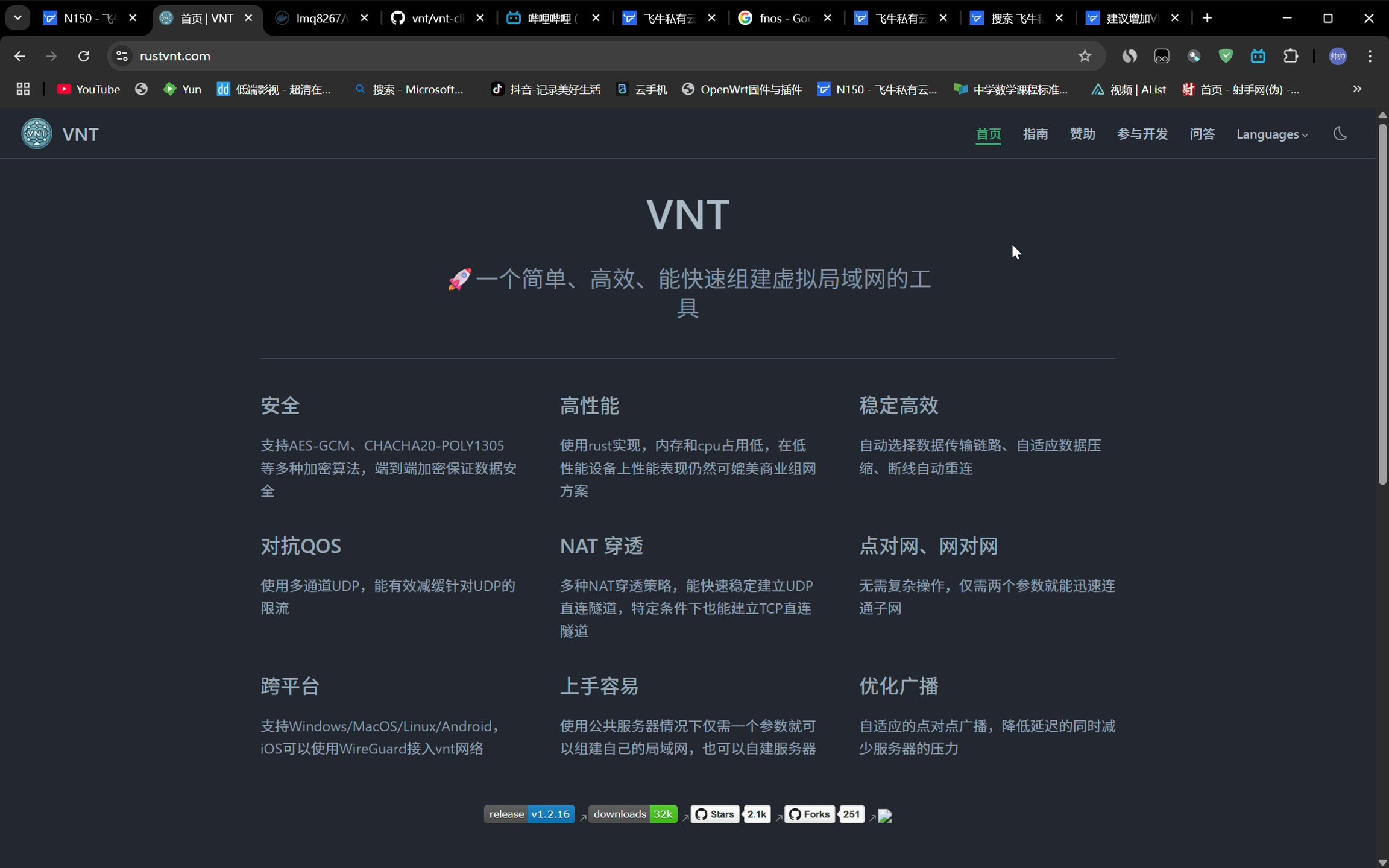1389x868 pixels.
Task: Open the 中学数学课程标准 bookmark
Action: (x=1011, y=89)
